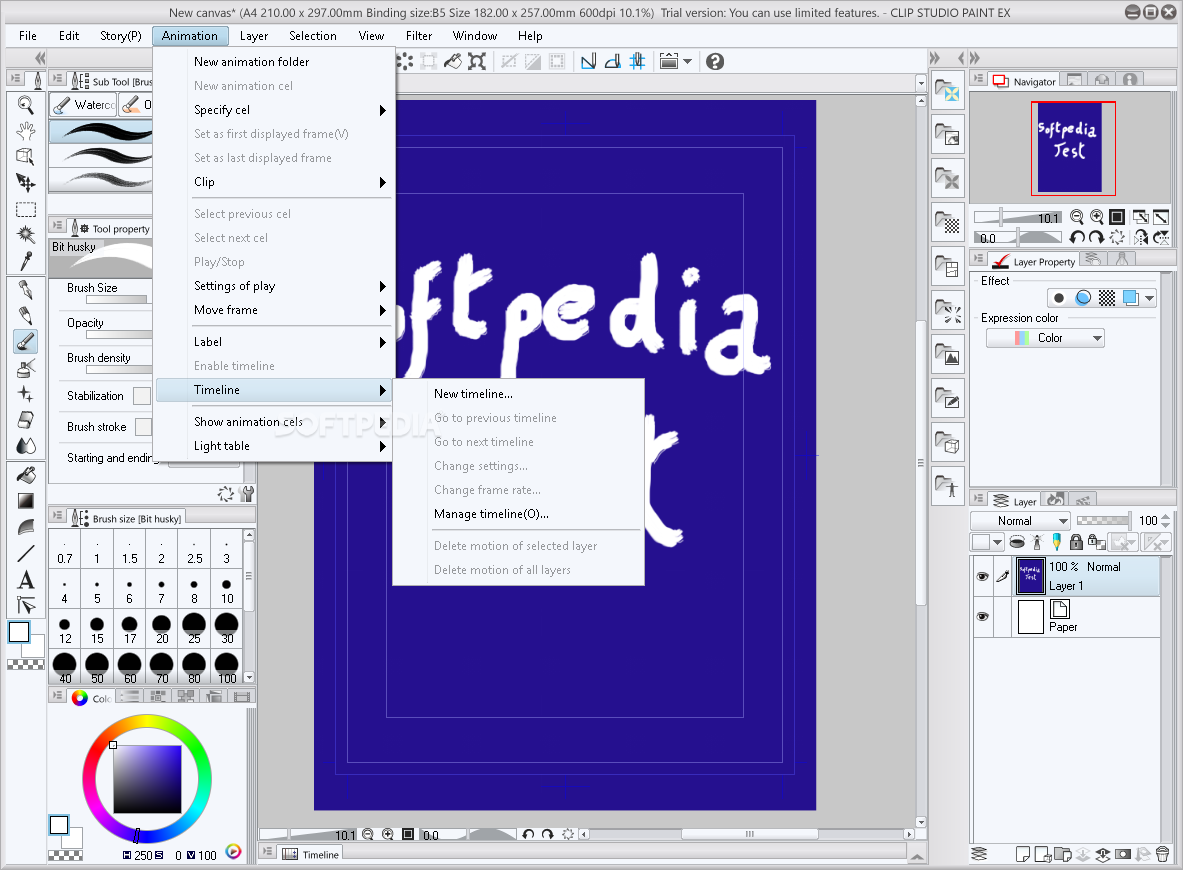The image size is (1183, 870).
Task: Open the Timeline tab at the bottom
Action: pos(311,854)
